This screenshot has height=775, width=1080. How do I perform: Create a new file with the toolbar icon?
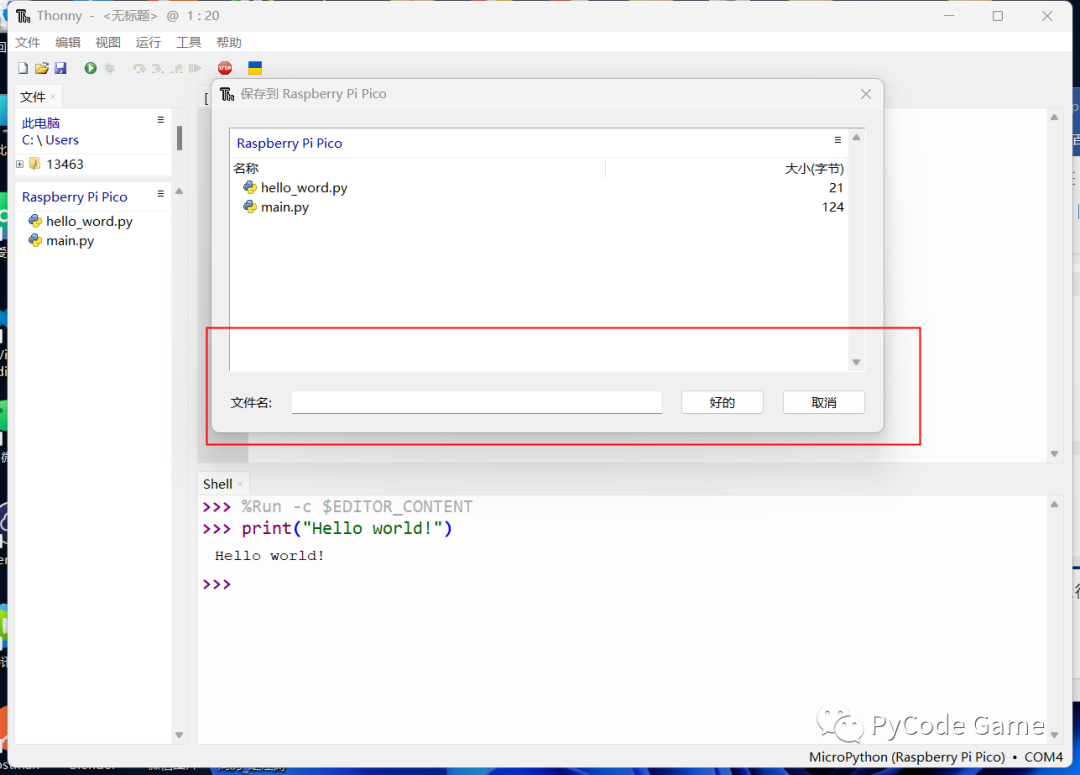coord(23,68)
